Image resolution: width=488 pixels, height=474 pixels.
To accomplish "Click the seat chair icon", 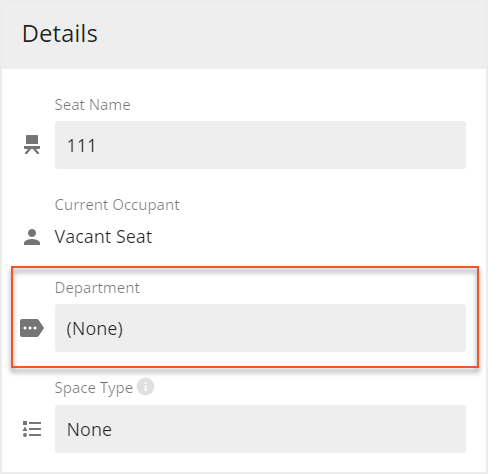I will [32, 145].
